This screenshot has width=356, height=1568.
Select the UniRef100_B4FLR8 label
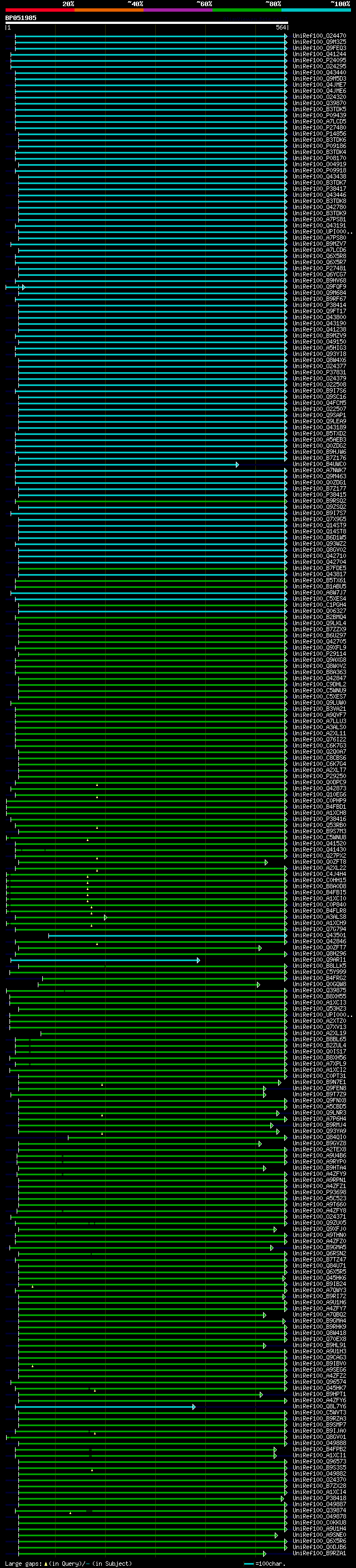[x=319, y=911]
